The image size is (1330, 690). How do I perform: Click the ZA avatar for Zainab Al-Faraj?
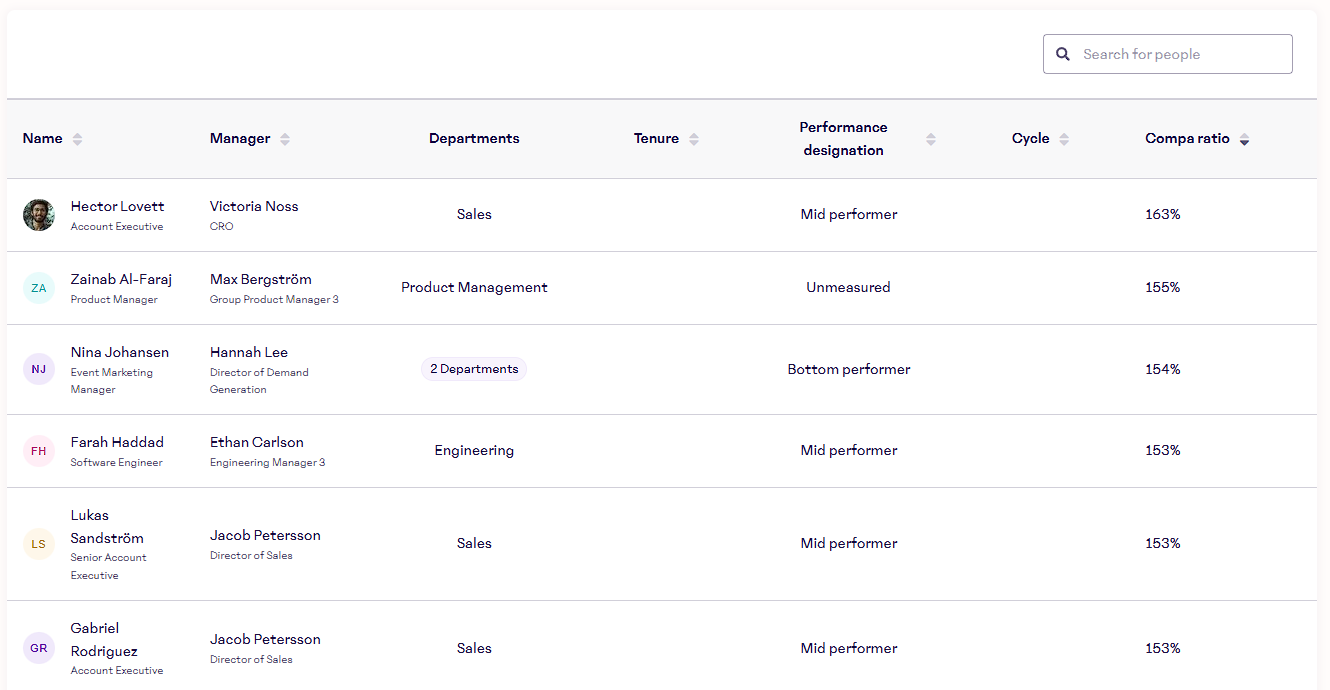pos(39,288)
